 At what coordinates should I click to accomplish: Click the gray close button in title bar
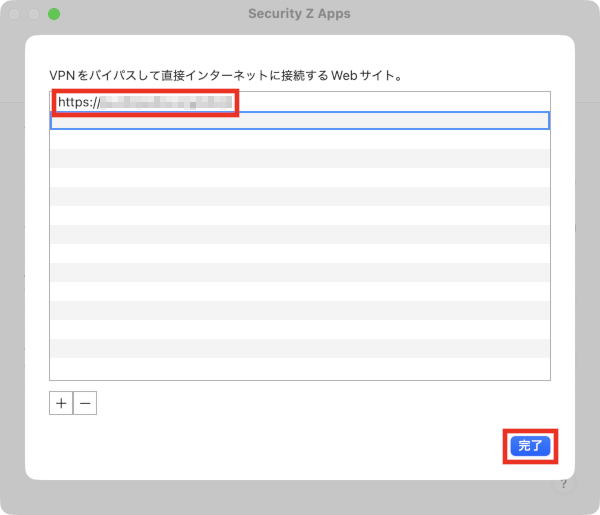click(16, 14)
